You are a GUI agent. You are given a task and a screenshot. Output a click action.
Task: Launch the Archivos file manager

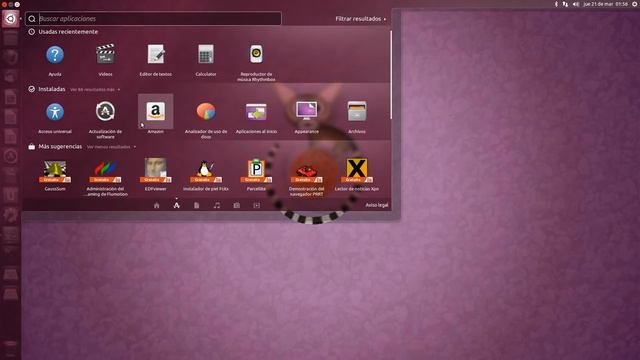pyautogui.click(x=357, y=111)
